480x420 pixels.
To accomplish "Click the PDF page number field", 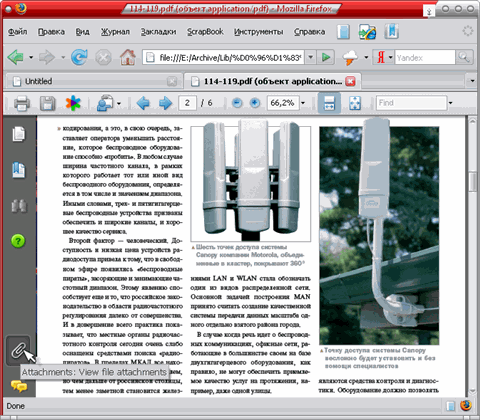I will pos(187,103).
